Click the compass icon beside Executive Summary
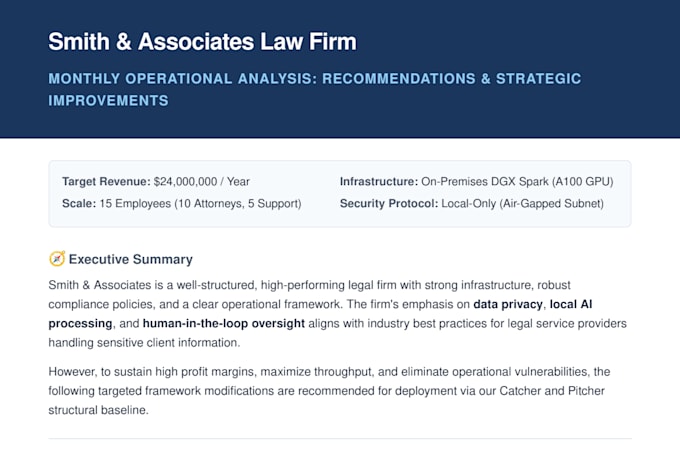 pos(57,259)
